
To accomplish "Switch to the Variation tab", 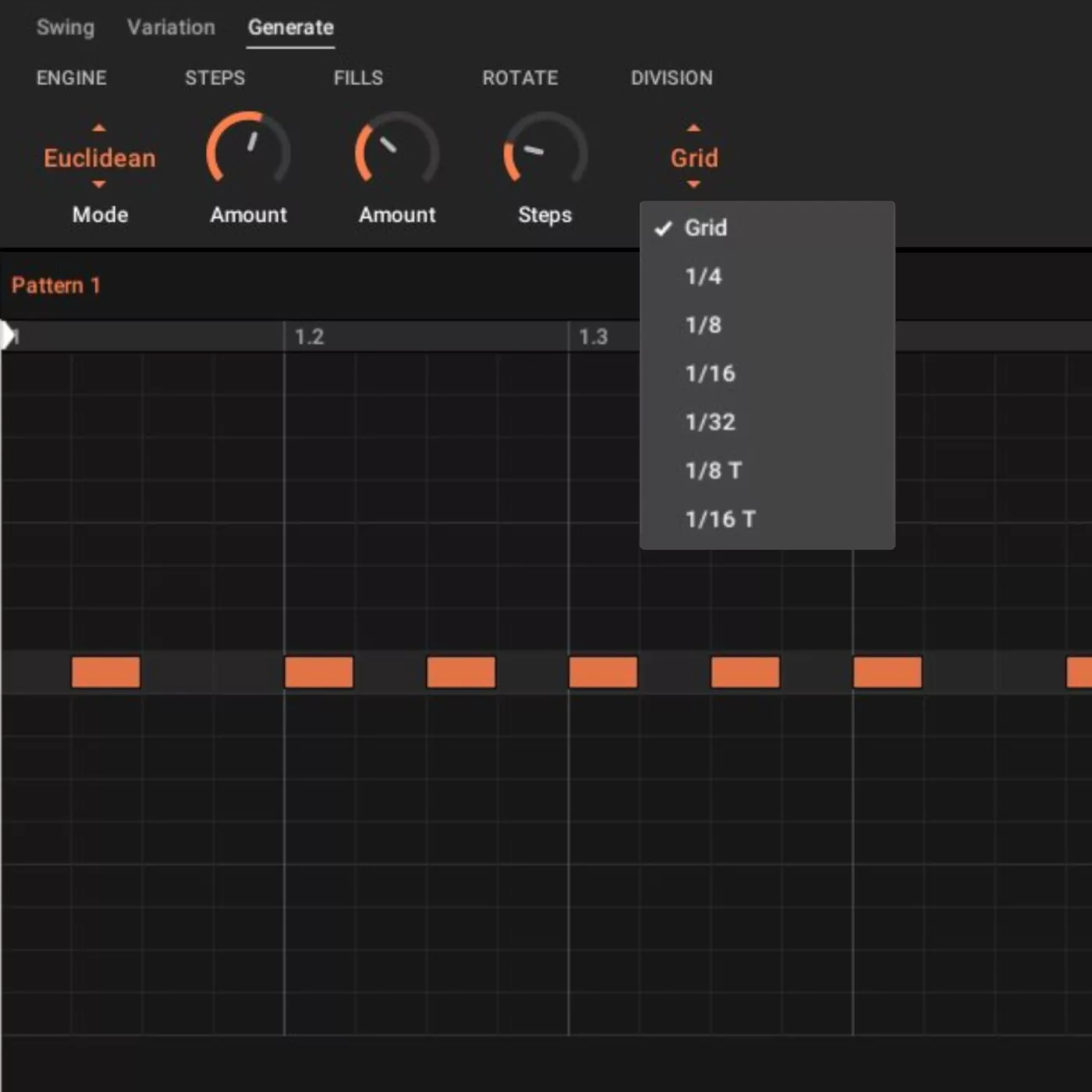I will click(x=171, y=27).
